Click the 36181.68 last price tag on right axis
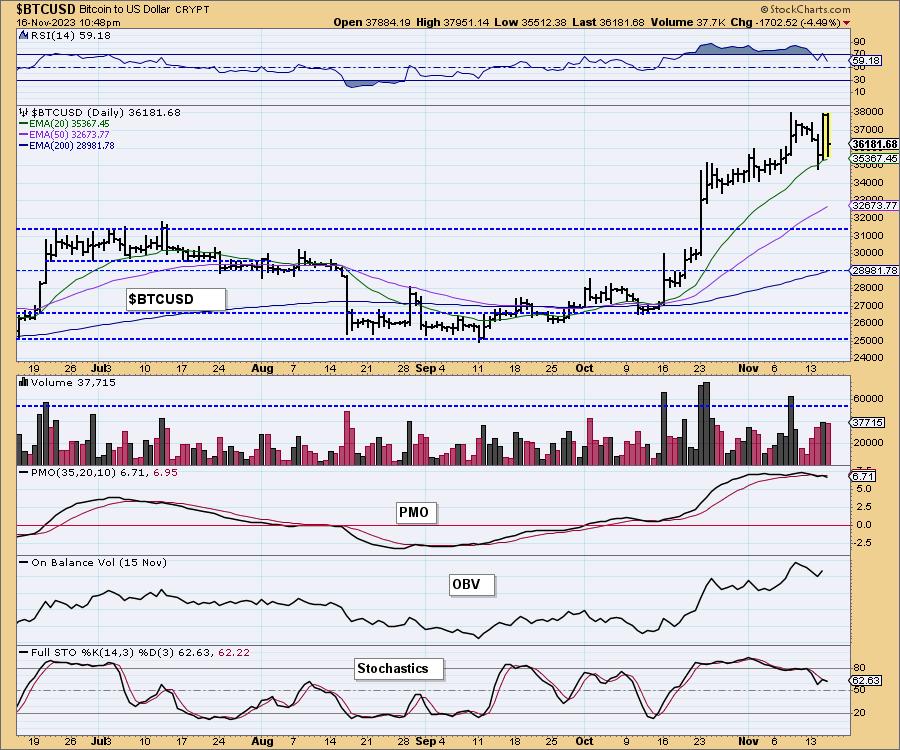The height and width of the screenshot is (750, 900). tap(874, 145)
